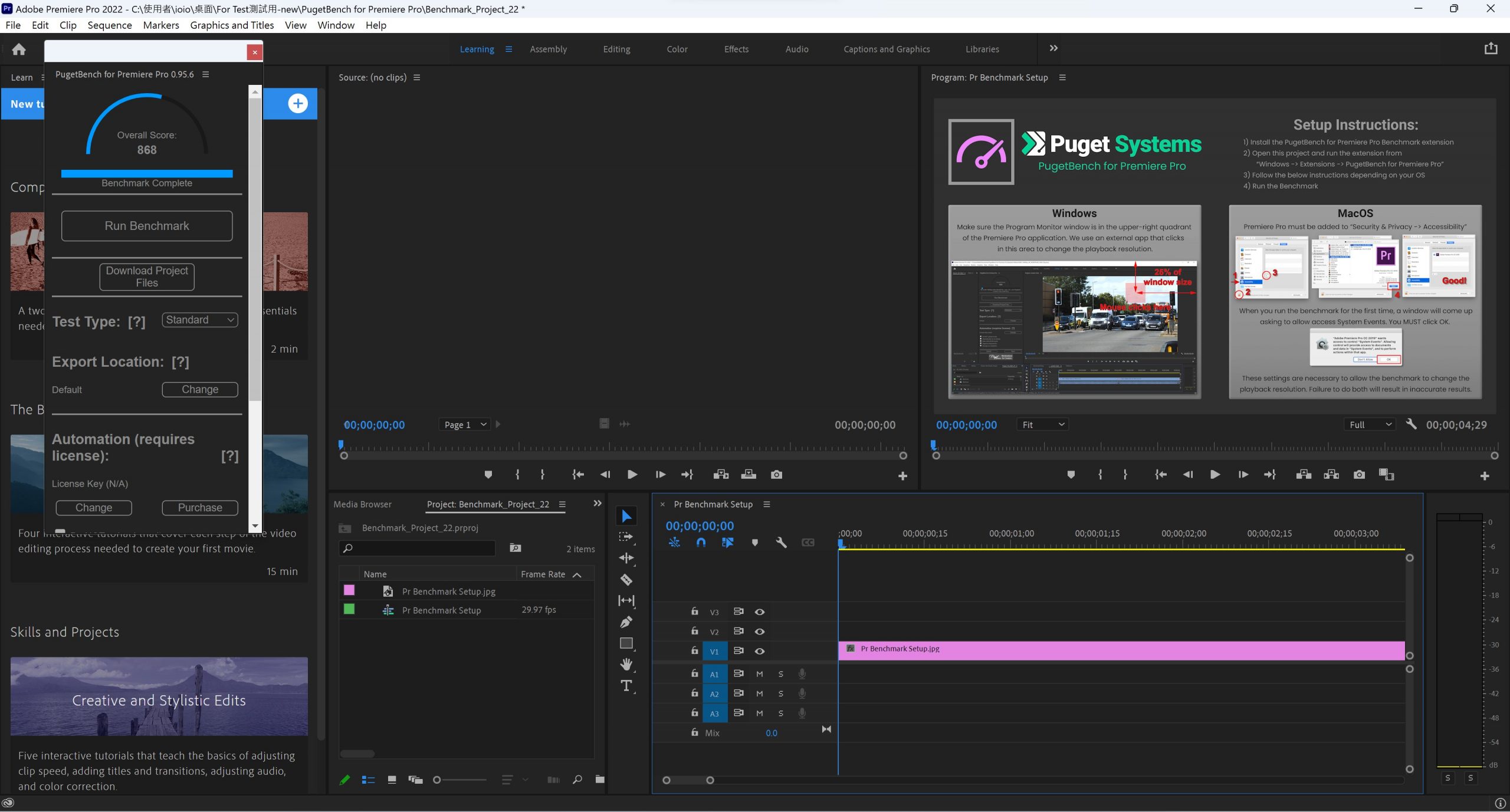Toggle V3 track output eye
The width and height of the screenshot is (1510, 812).
pos(760,612)
